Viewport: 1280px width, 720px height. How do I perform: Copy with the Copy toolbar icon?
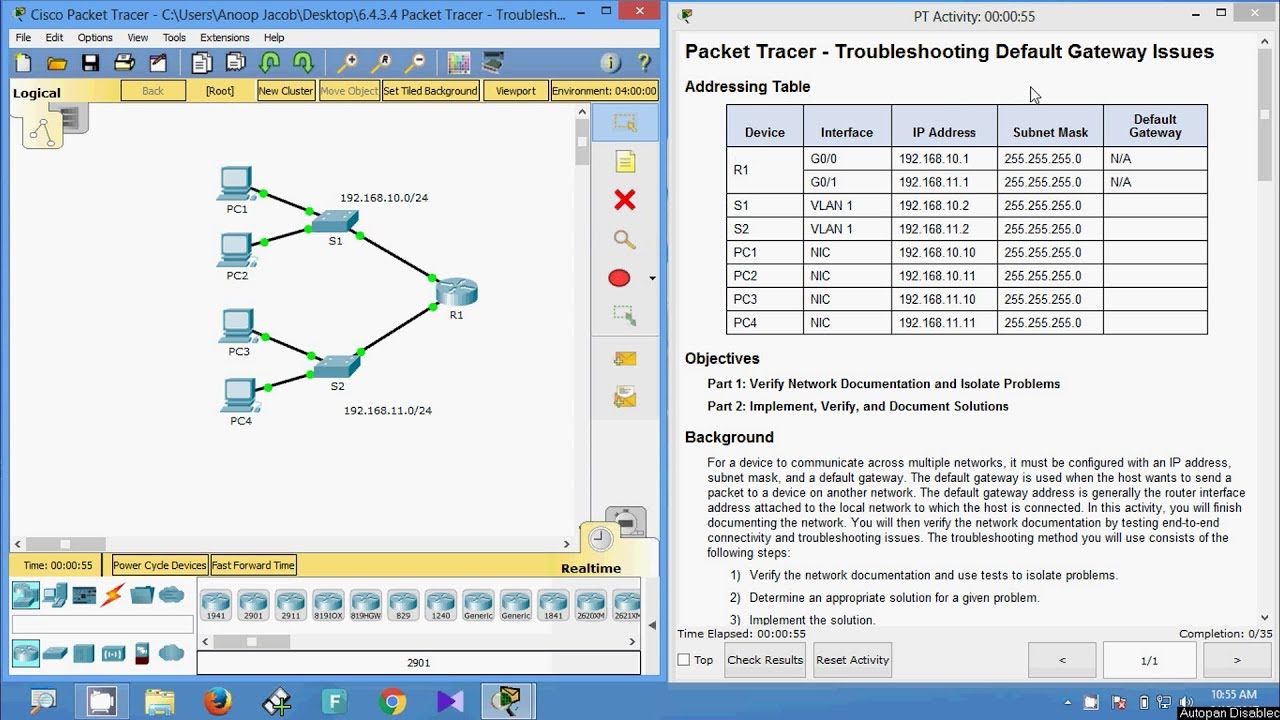pos(202,63)
